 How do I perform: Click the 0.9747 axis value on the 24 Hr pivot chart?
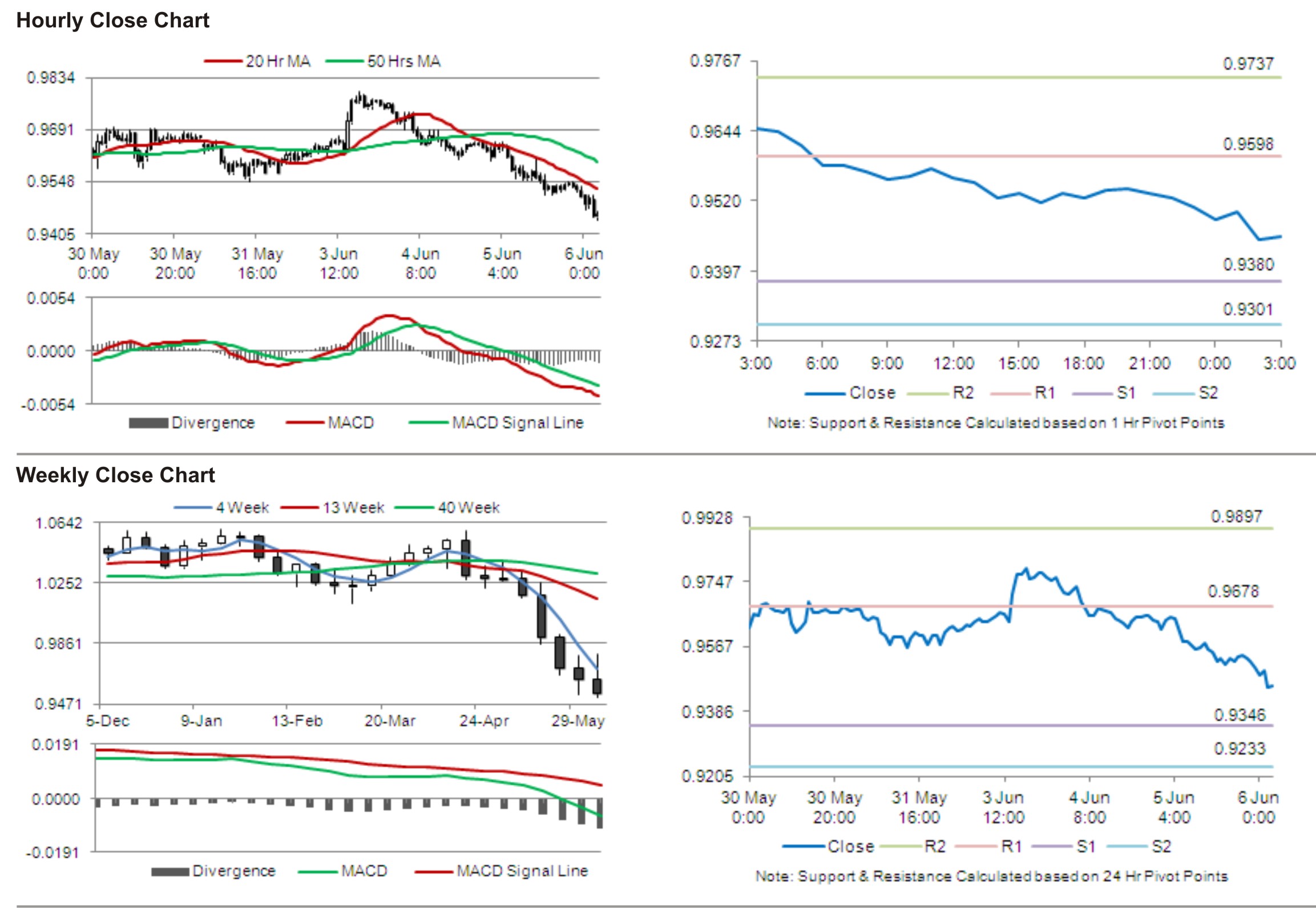[707, 582]
